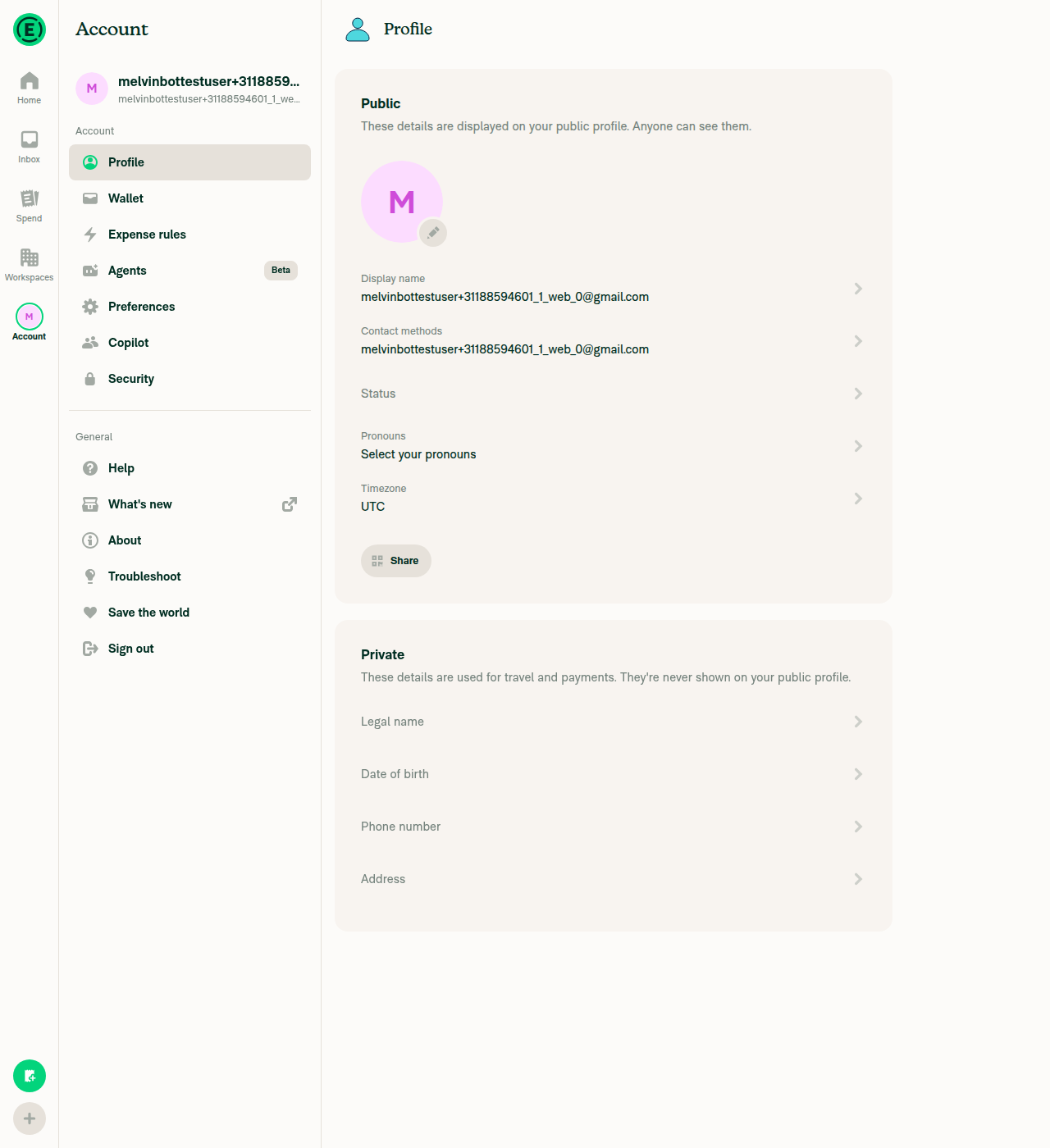Go to Home in the sidebar
Viewport: 1050px width, 1148px height.
coord(30,88)
